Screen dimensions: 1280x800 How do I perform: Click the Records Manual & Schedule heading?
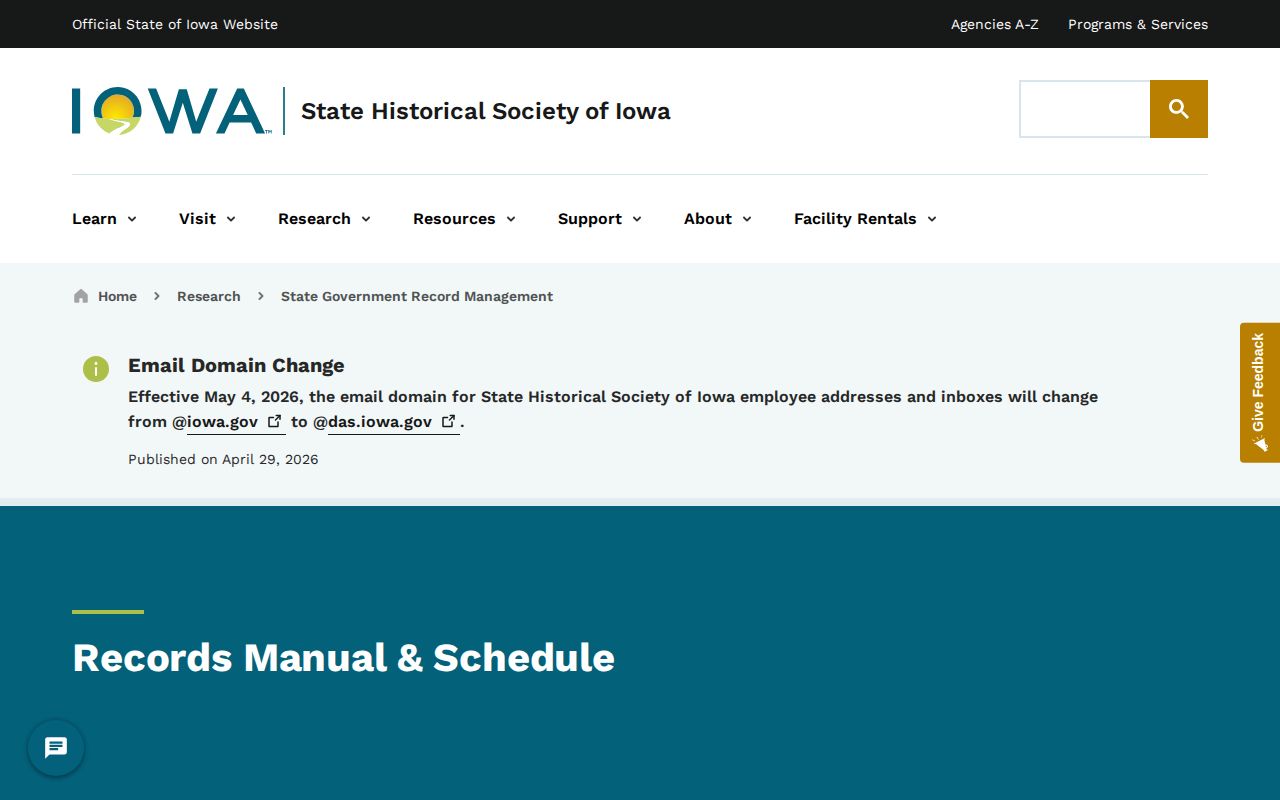pyautogui.click(x=344, y=658)
